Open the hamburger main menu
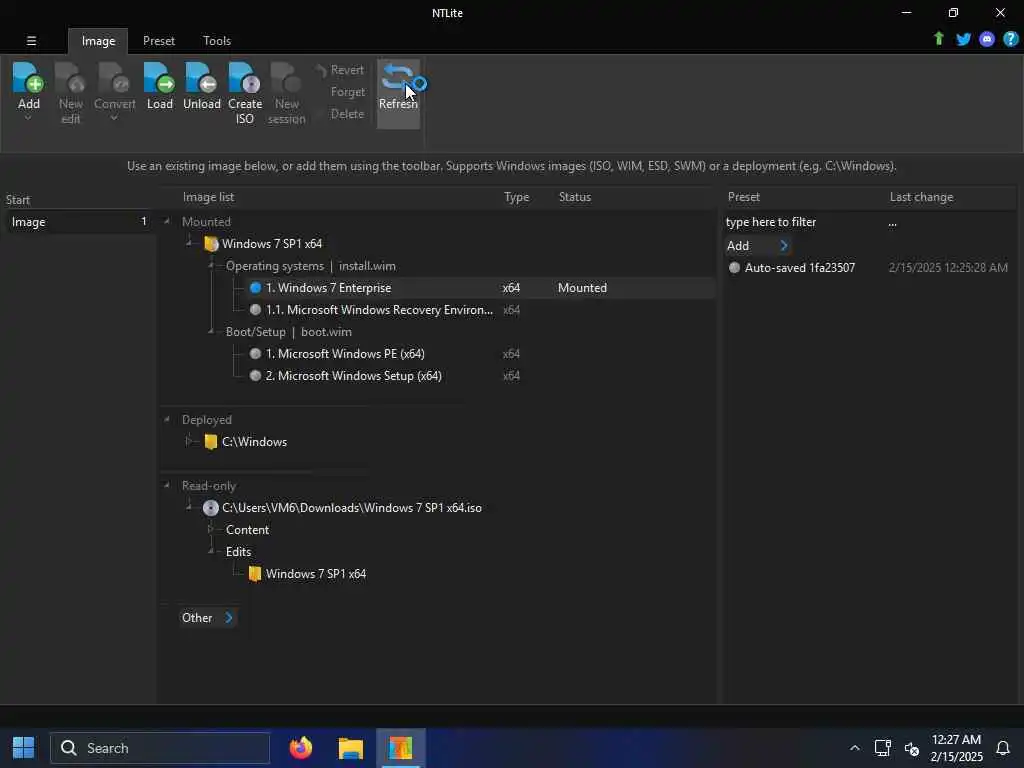The width and height of the screenshot is (1024, 768). click(31, 40)
